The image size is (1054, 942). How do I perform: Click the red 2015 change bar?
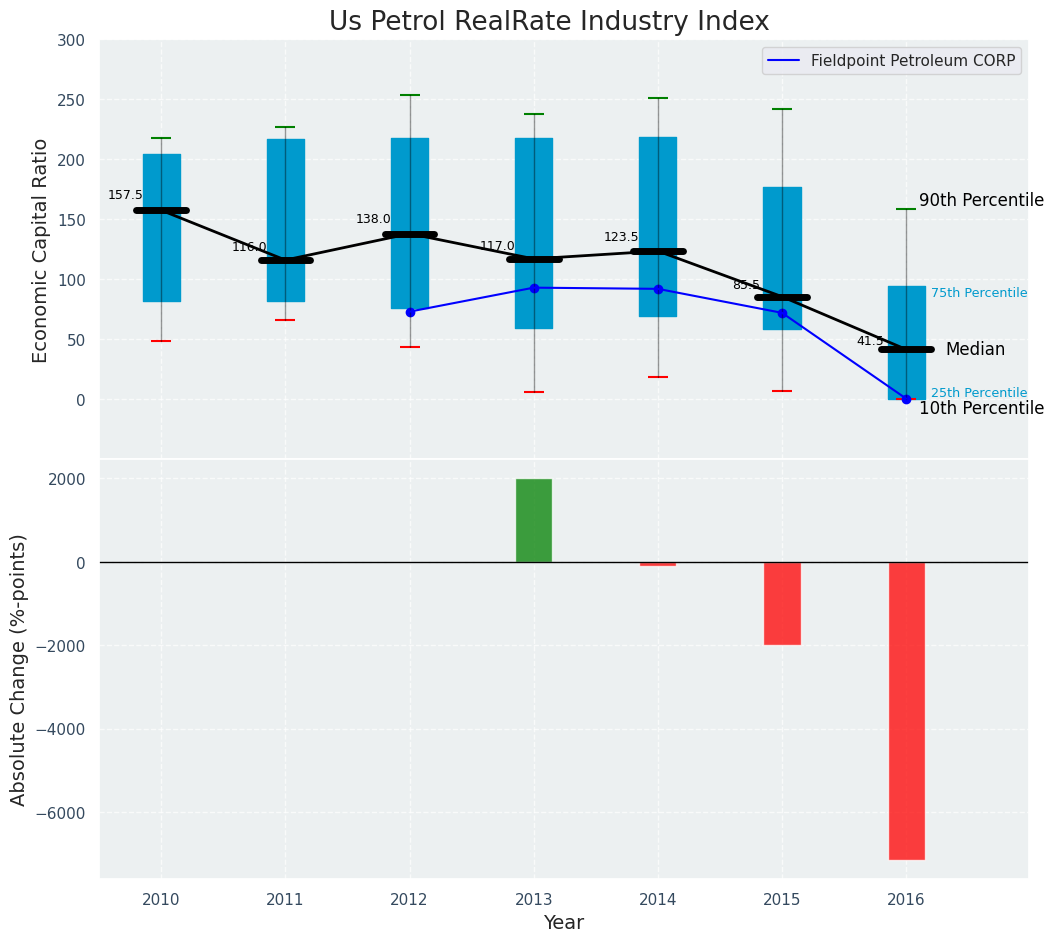782,603
